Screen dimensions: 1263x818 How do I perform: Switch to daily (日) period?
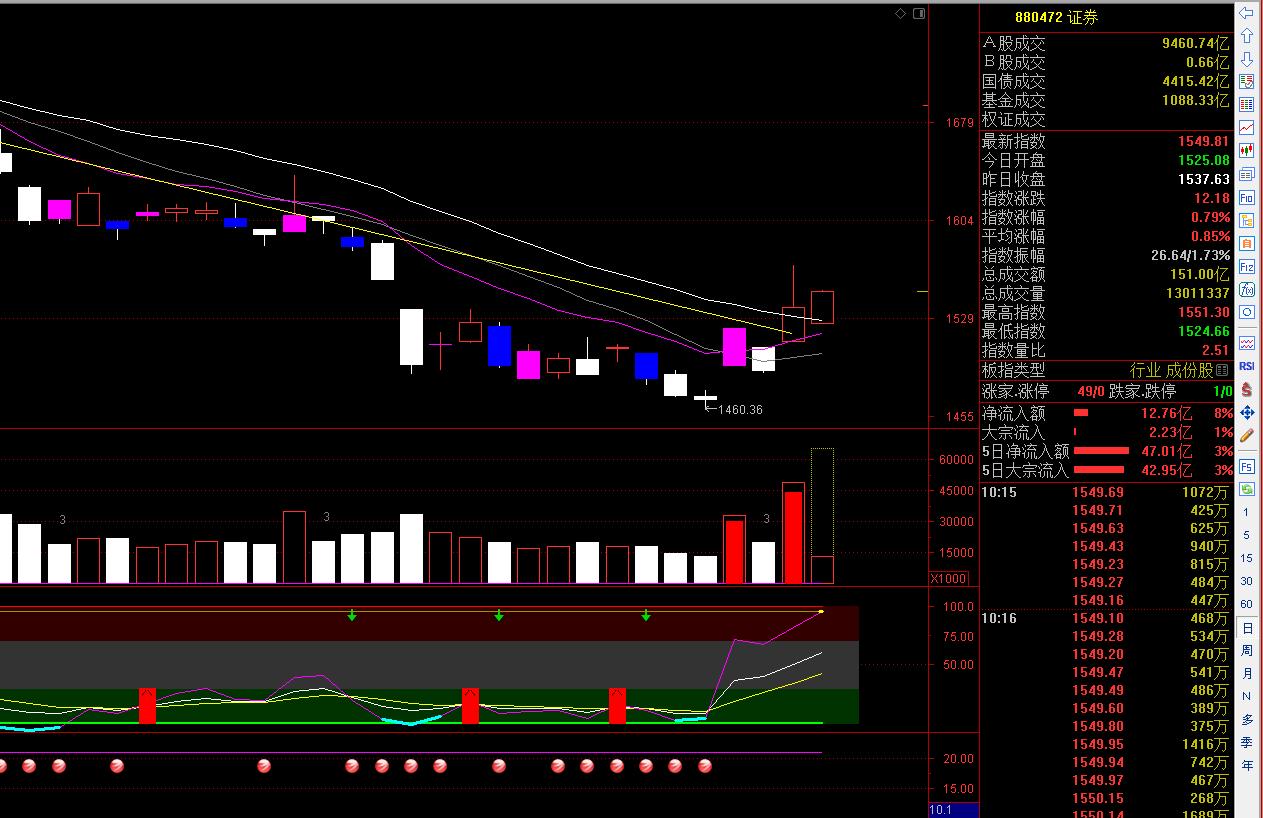point(1247,628)
